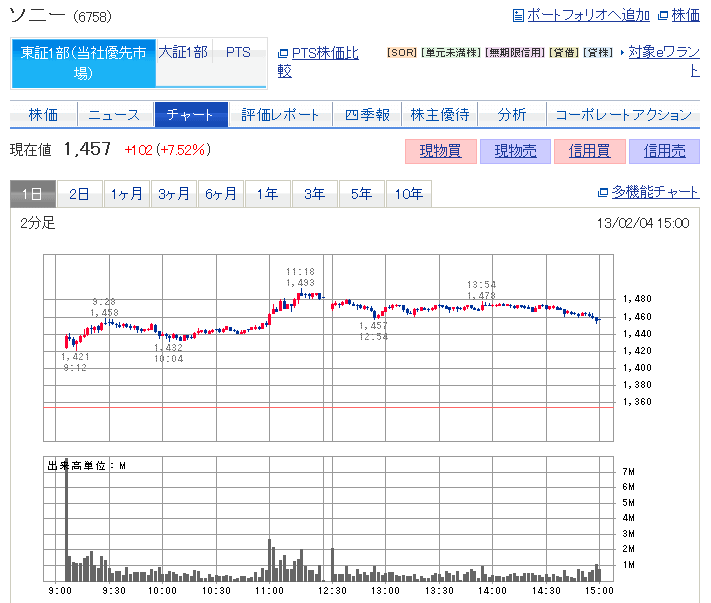Switch to the 大証1部 market tab

pos(183,53)
